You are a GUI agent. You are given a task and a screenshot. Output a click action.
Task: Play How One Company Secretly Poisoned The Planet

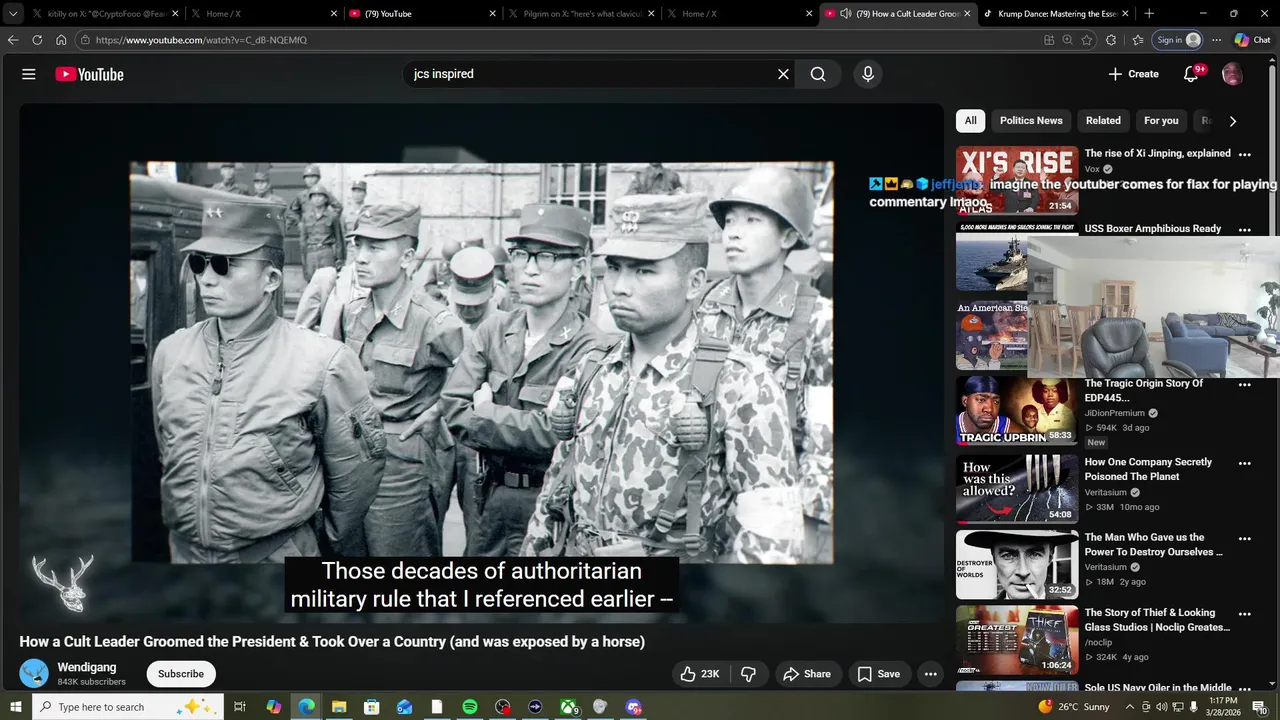tap(1017, 489)
